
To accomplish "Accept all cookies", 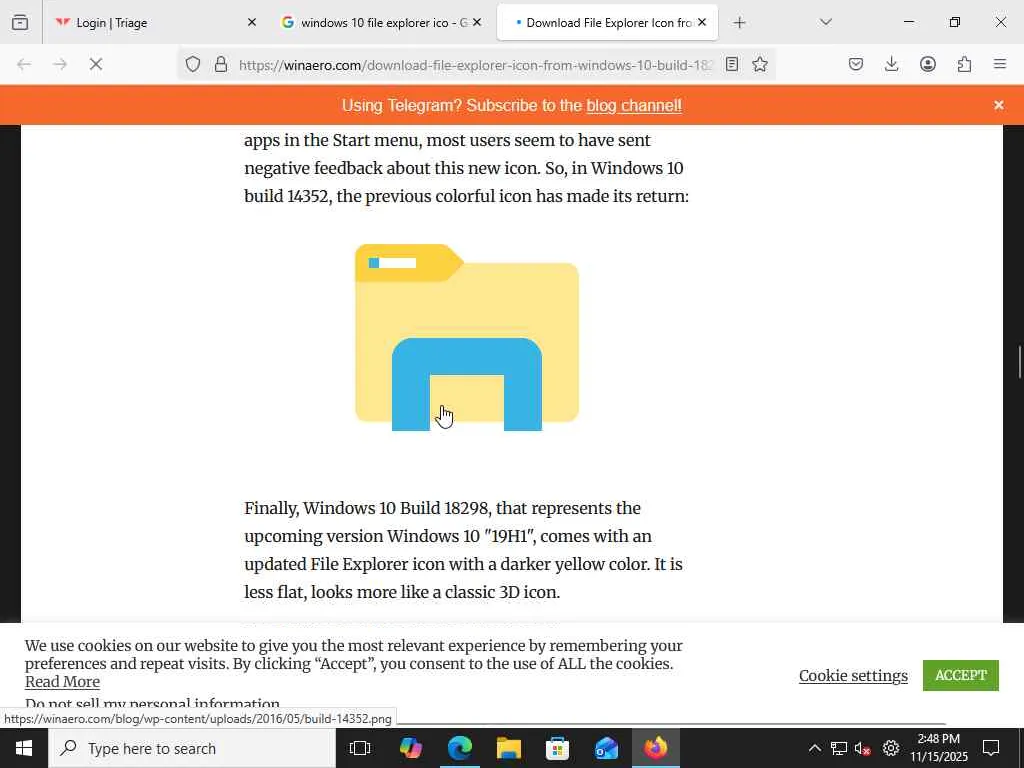I will pyautogui.click(x=961, y=675).
